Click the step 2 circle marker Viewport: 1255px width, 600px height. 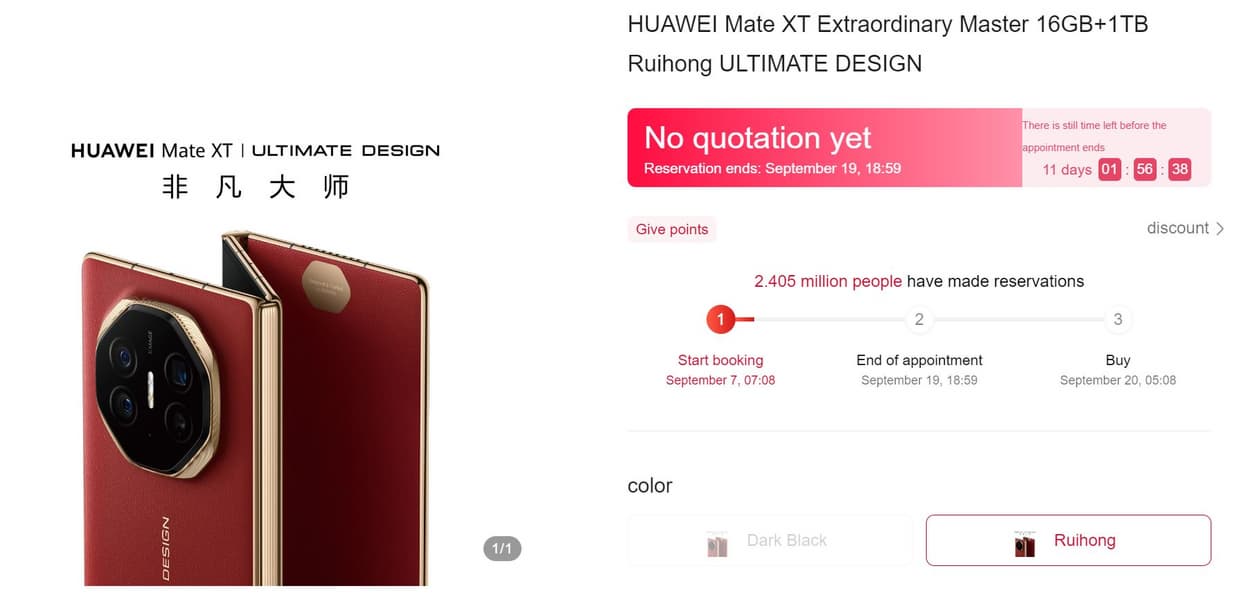tap(919, 320)
